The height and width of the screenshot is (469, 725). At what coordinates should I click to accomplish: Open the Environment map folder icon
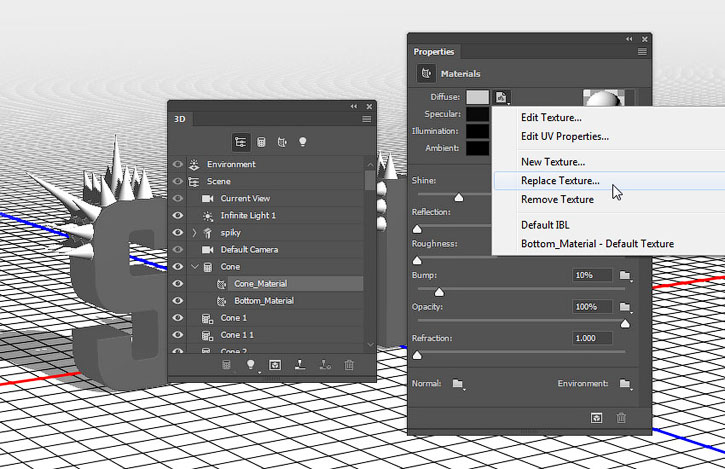click(626, 383)
